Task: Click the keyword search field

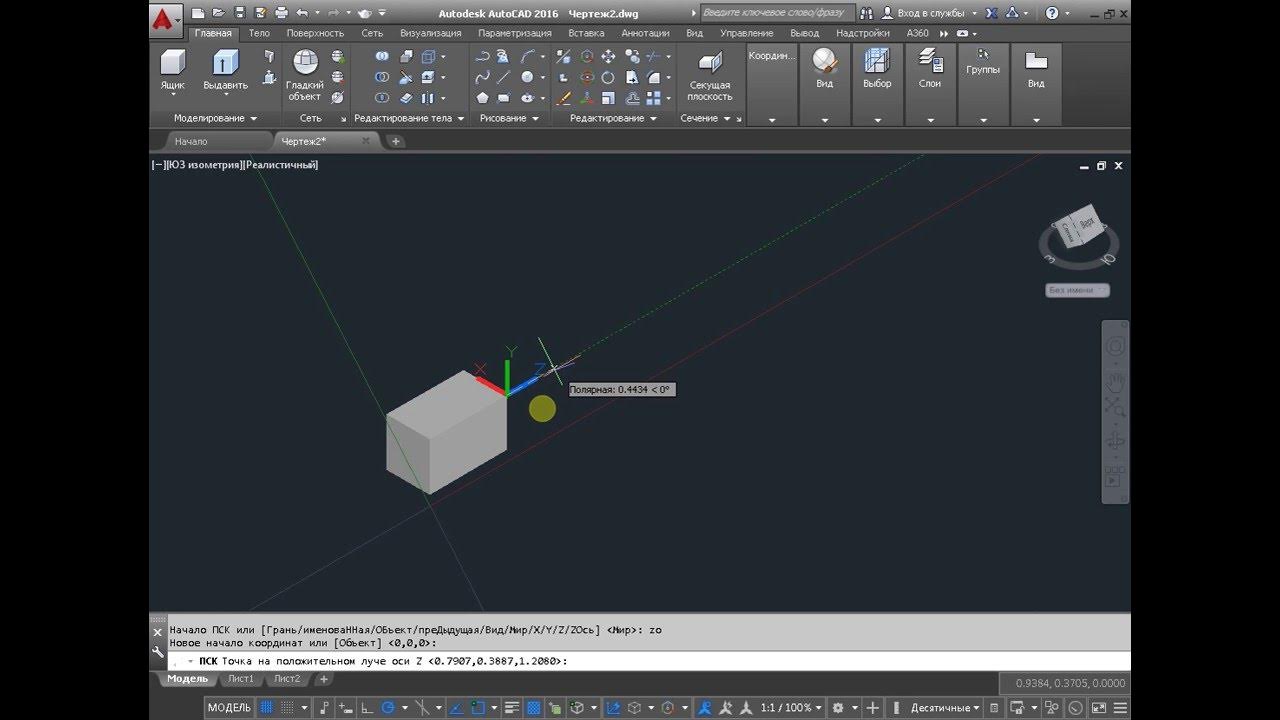Action: [x=776, y=14]
